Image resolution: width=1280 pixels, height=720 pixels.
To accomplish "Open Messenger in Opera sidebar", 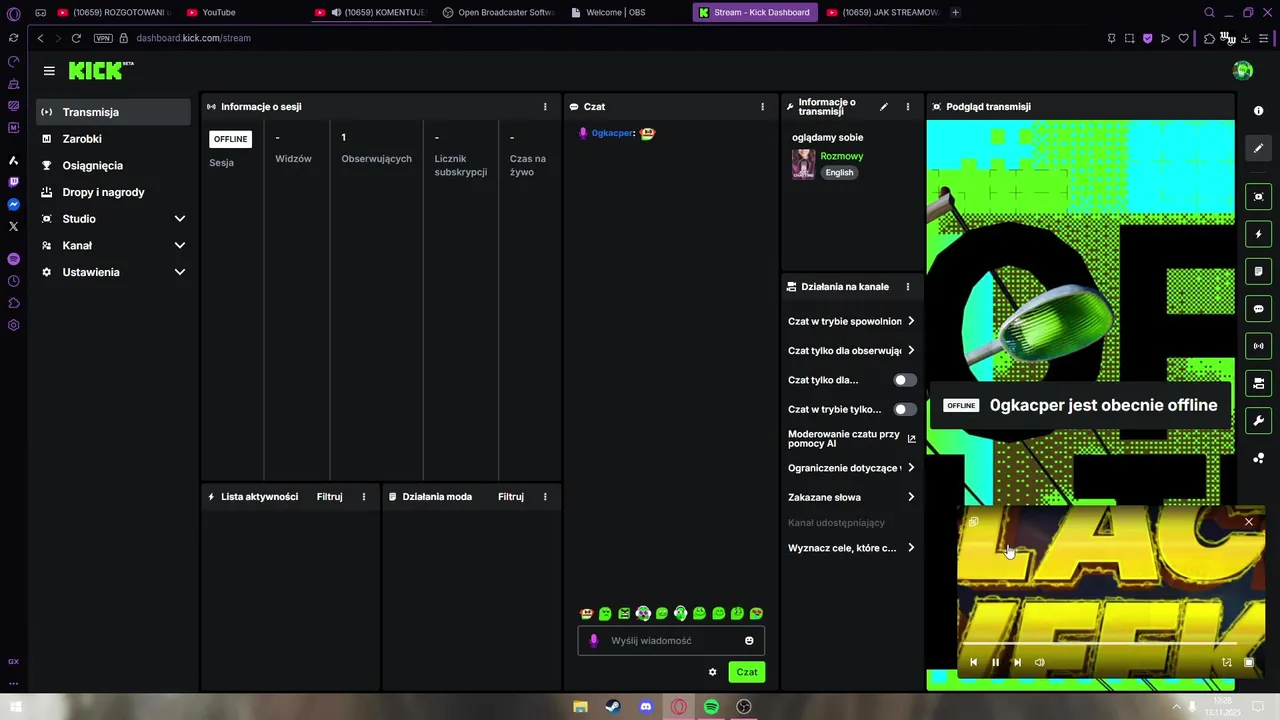I will point(13,204).
